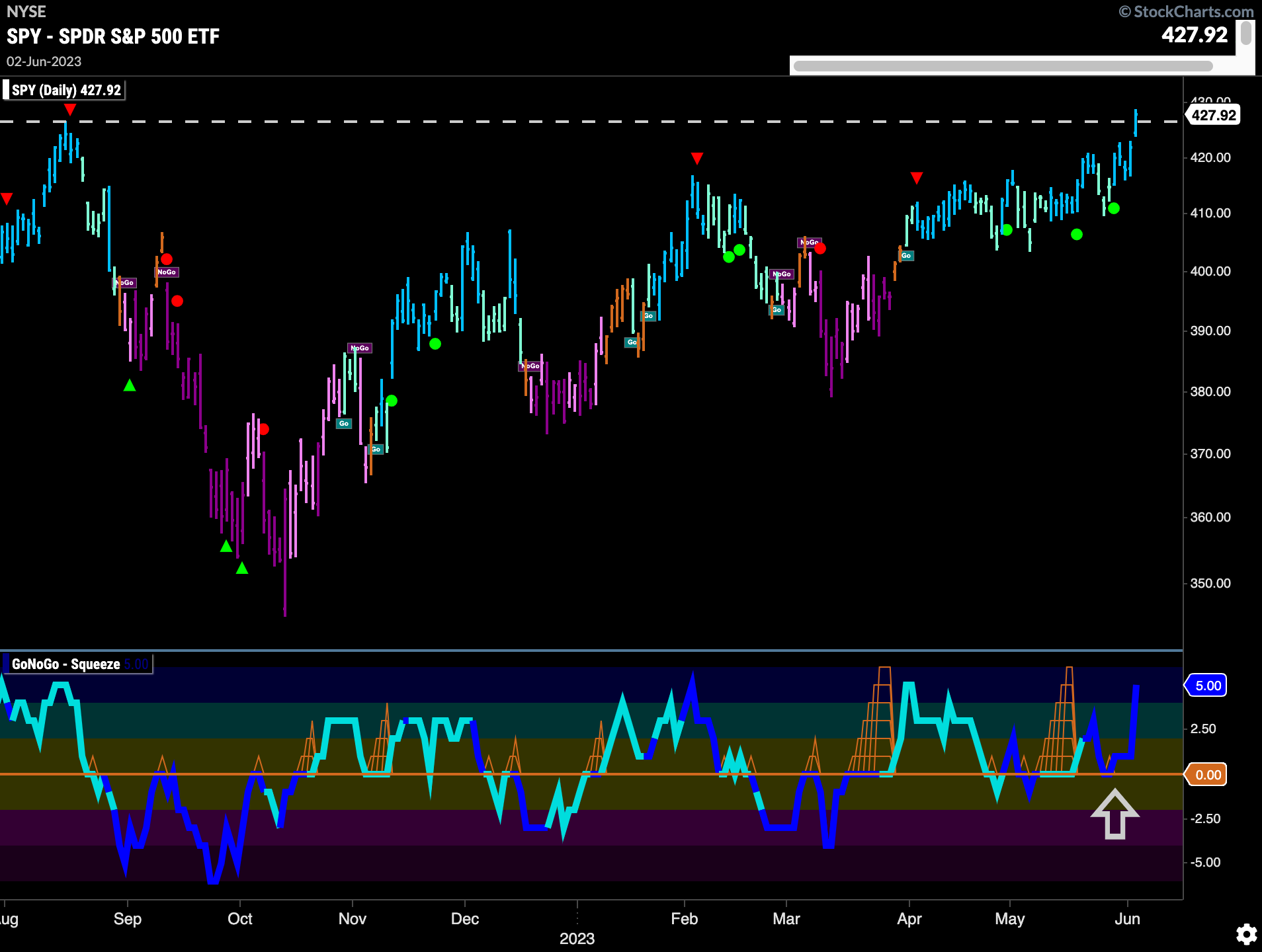Click the horizontal scrollbar thumb at top
The image size is (1262, 952).
1003,65
